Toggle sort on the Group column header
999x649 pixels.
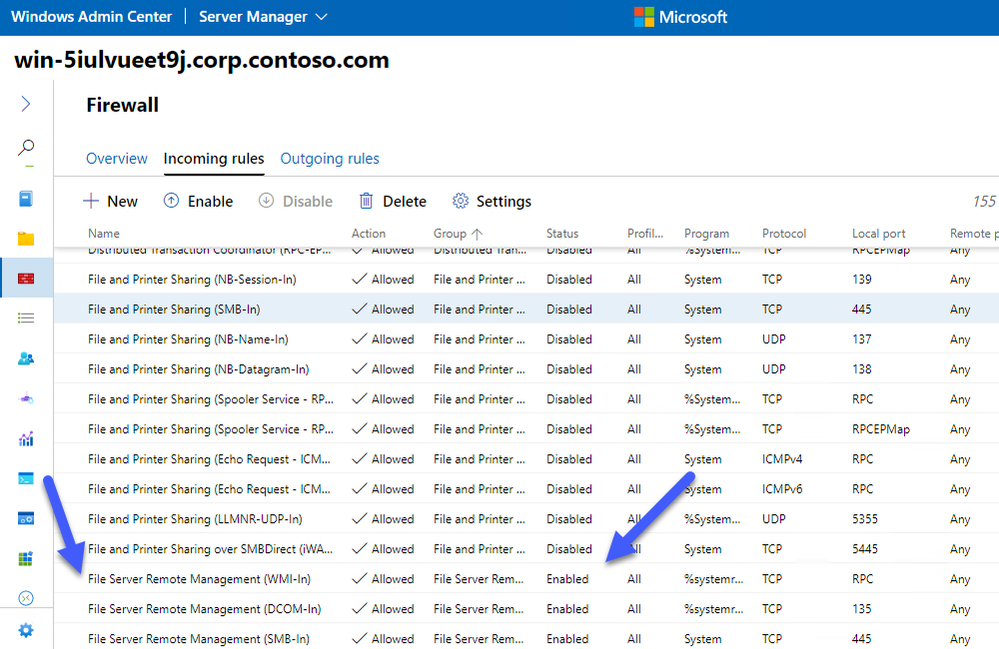point(458,234)
